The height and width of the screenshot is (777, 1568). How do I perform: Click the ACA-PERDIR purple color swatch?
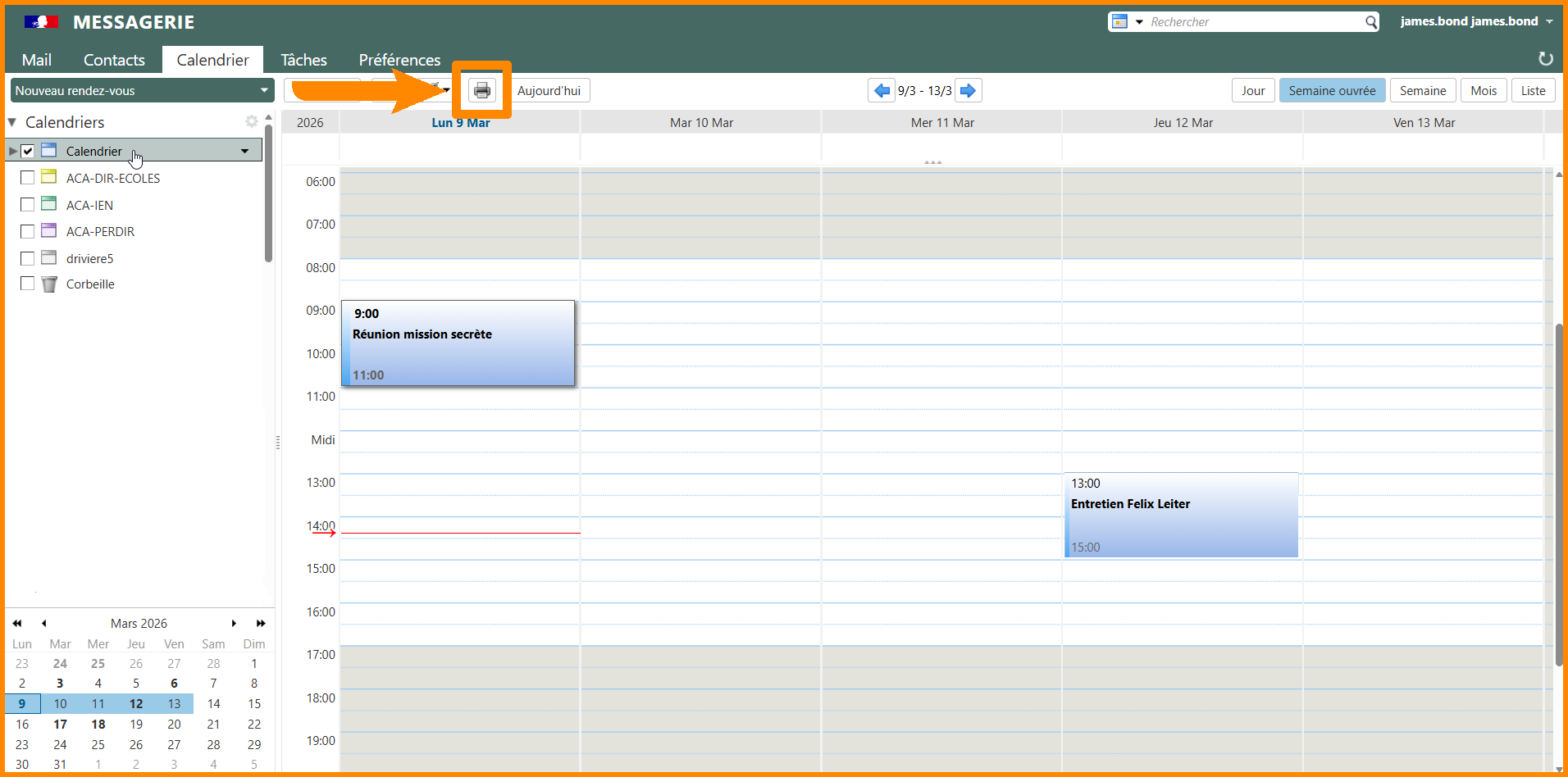(49, 231)
